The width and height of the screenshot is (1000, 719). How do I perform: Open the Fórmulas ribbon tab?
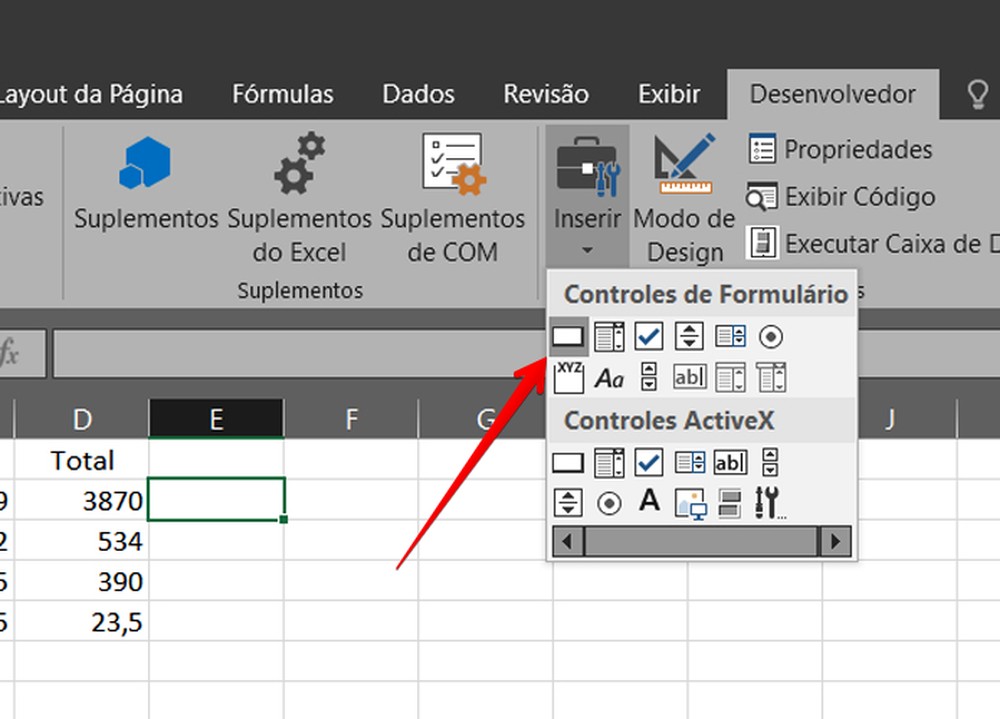282,94
